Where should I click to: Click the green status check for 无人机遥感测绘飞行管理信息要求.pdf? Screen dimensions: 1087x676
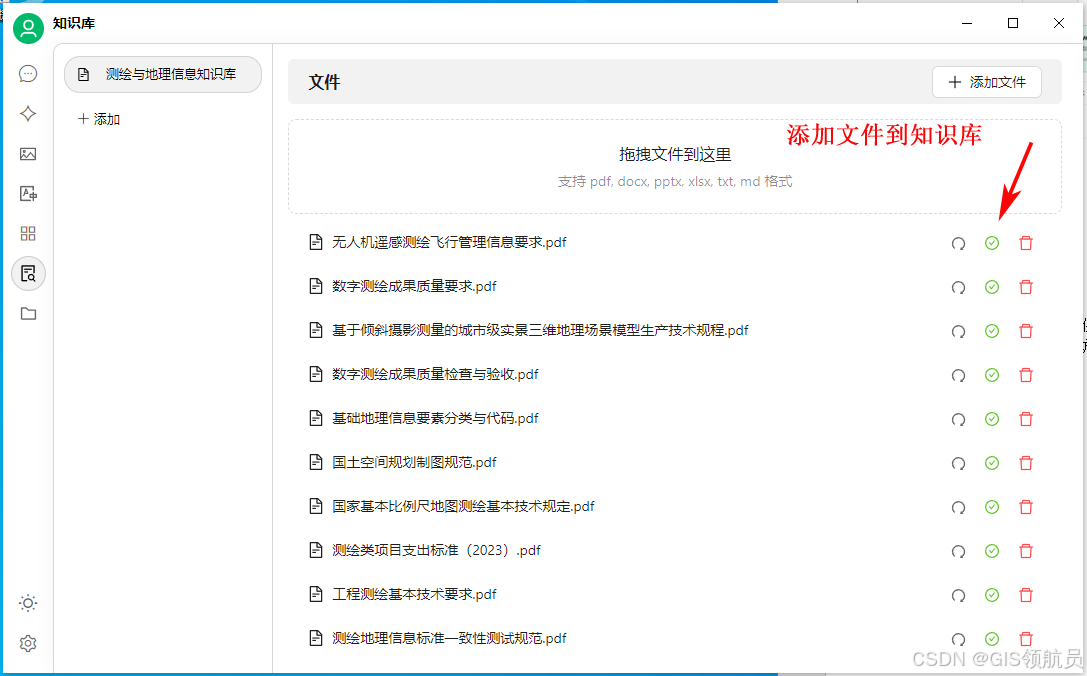992,243
